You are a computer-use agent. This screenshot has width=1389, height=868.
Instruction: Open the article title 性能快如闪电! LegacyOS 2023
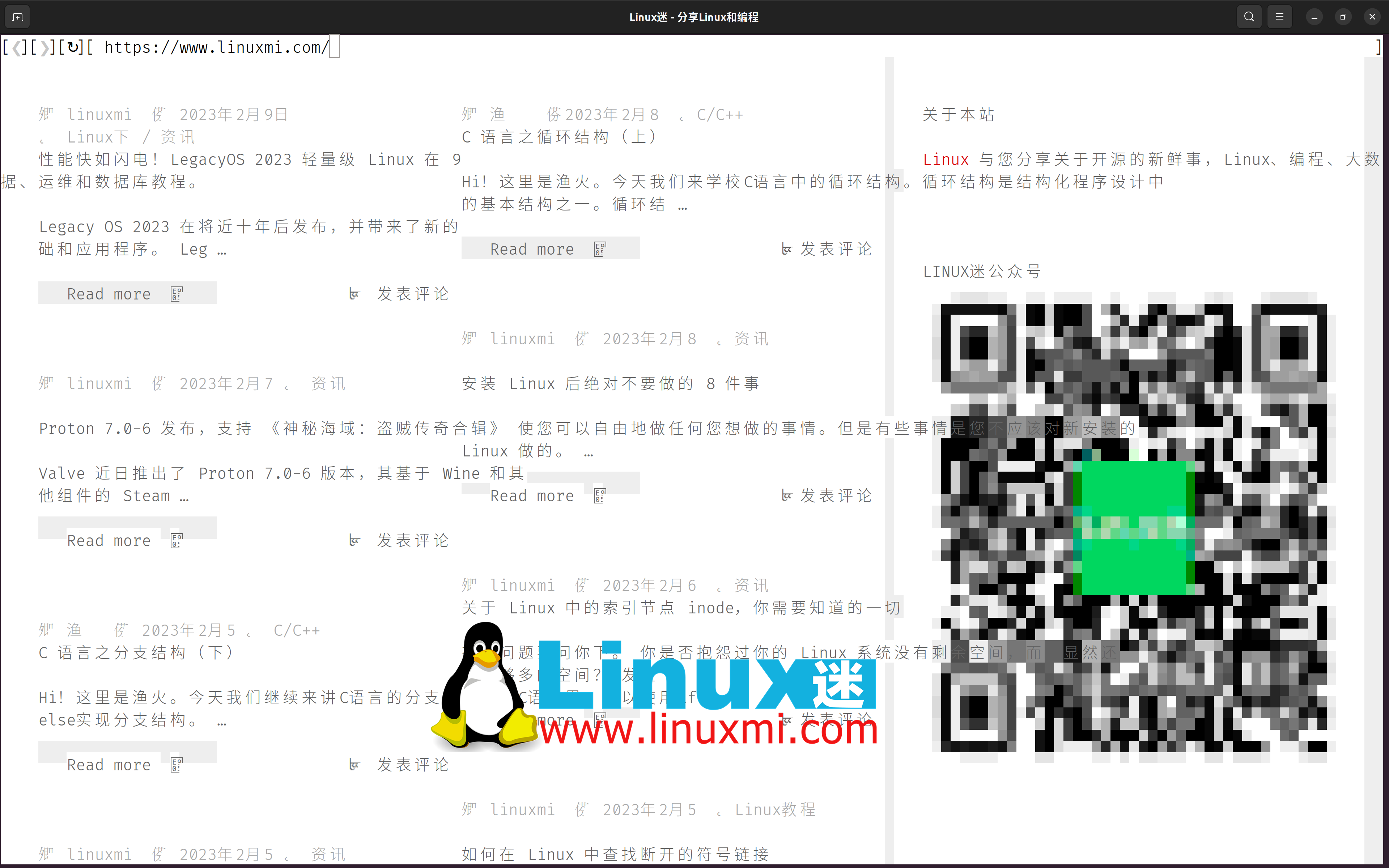250,159
